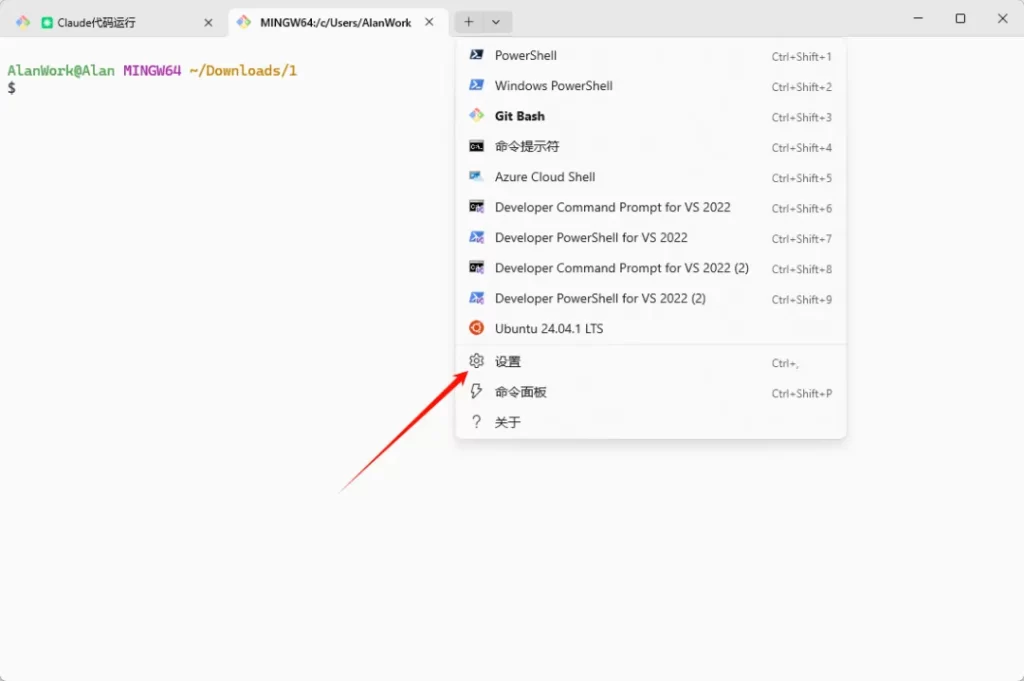
Task: Start Ubuntu 24.04.1 LTS profile
Action: pos(650,328)
